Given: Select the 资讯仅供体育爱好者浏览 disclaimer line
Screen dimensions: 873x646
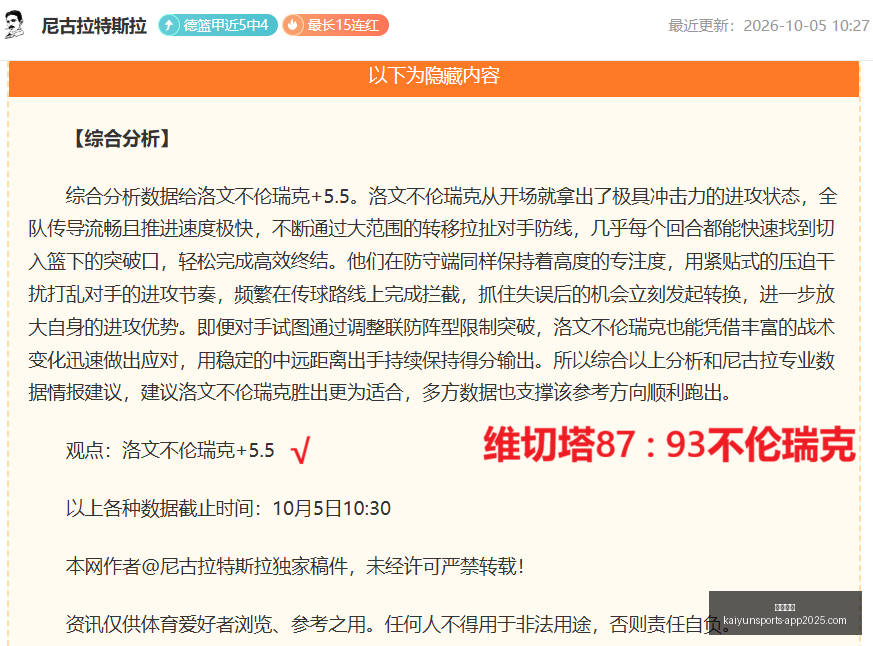Looking at the screenshot, I should 399,624.
